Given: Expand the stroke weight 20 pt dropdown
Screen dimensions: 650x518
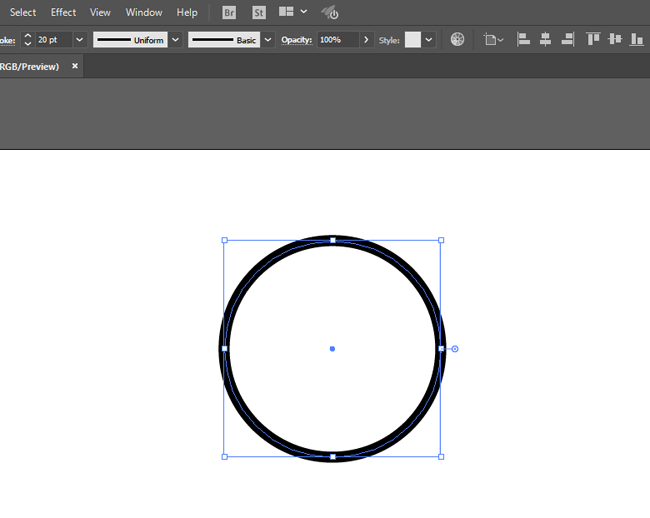Looking at the screenshot, I should [79, 40].
